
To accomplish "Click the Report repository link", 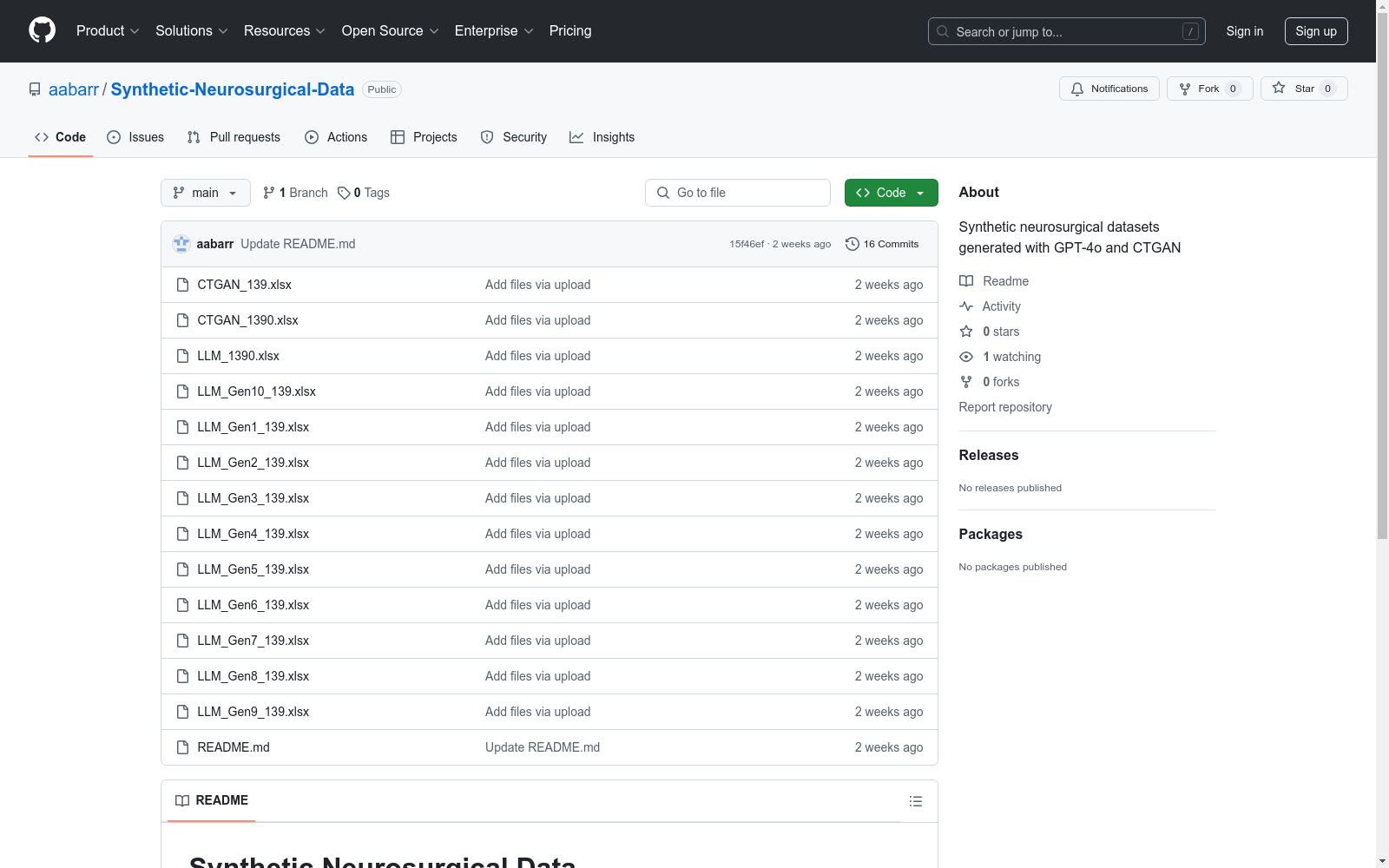I will [x=1005, y=407].
